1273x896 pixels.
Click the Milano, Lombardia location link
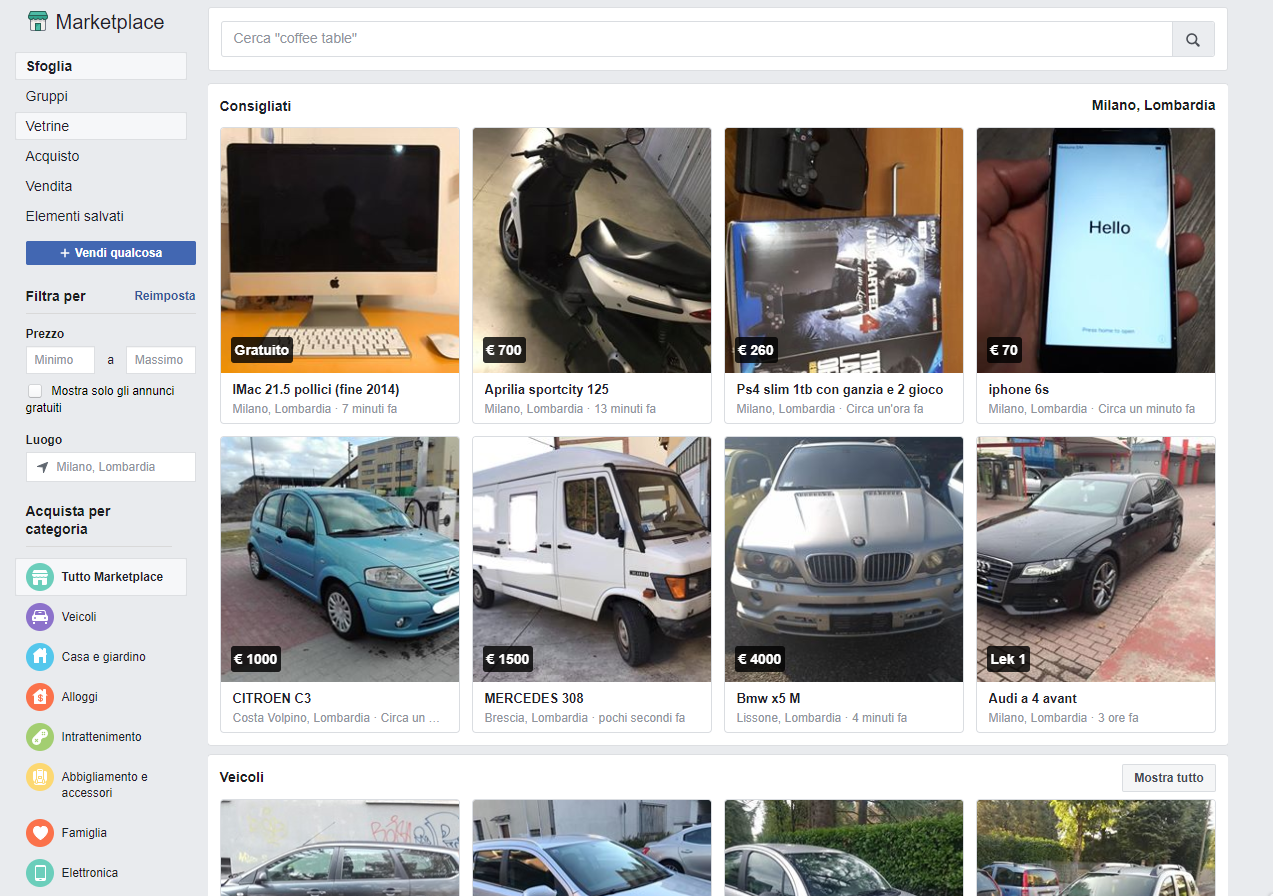(x=1153, y=105)
